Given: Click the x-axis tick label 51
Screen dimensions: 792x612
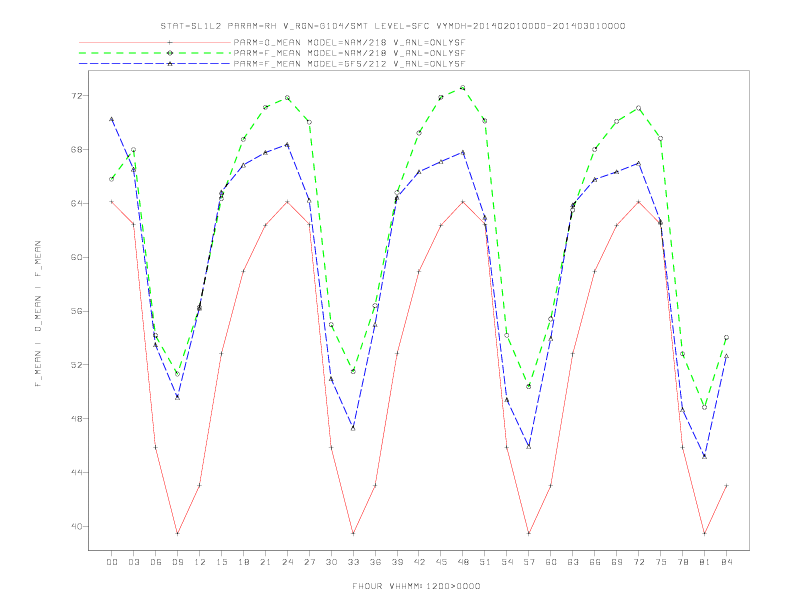Looking at the screenshot, I should [485, 562].
